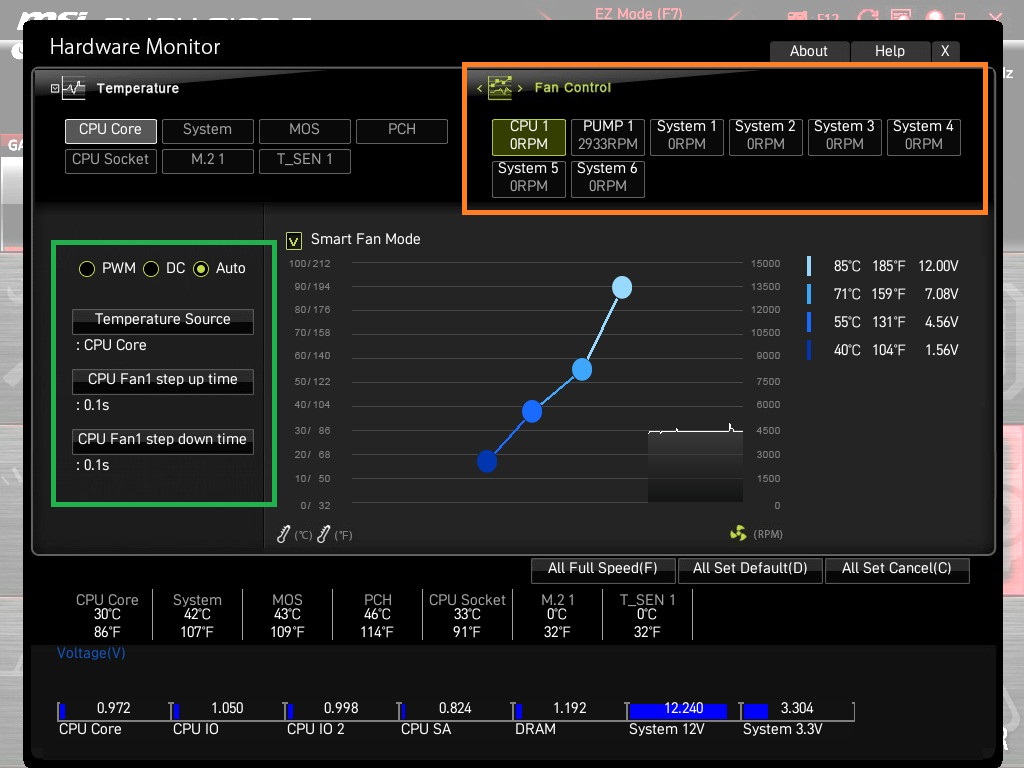Screen dimensions: 1024x768
Task: Click the Fahrenheit thermometer icon
Action: click(x=323, y=534)
